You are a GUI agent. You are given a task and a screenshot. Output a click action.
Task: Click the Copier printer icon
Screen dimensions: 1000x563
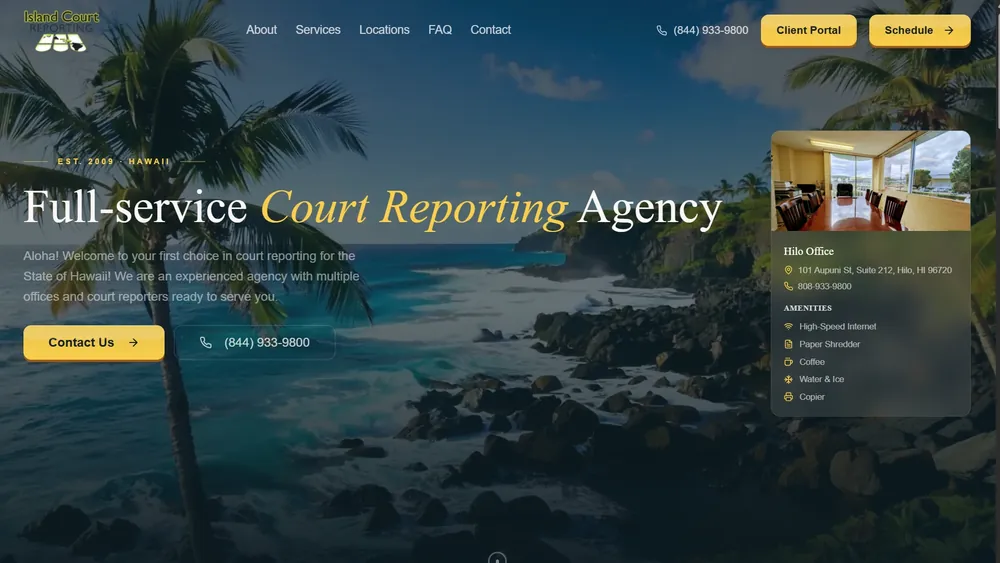tap(788, 397)
